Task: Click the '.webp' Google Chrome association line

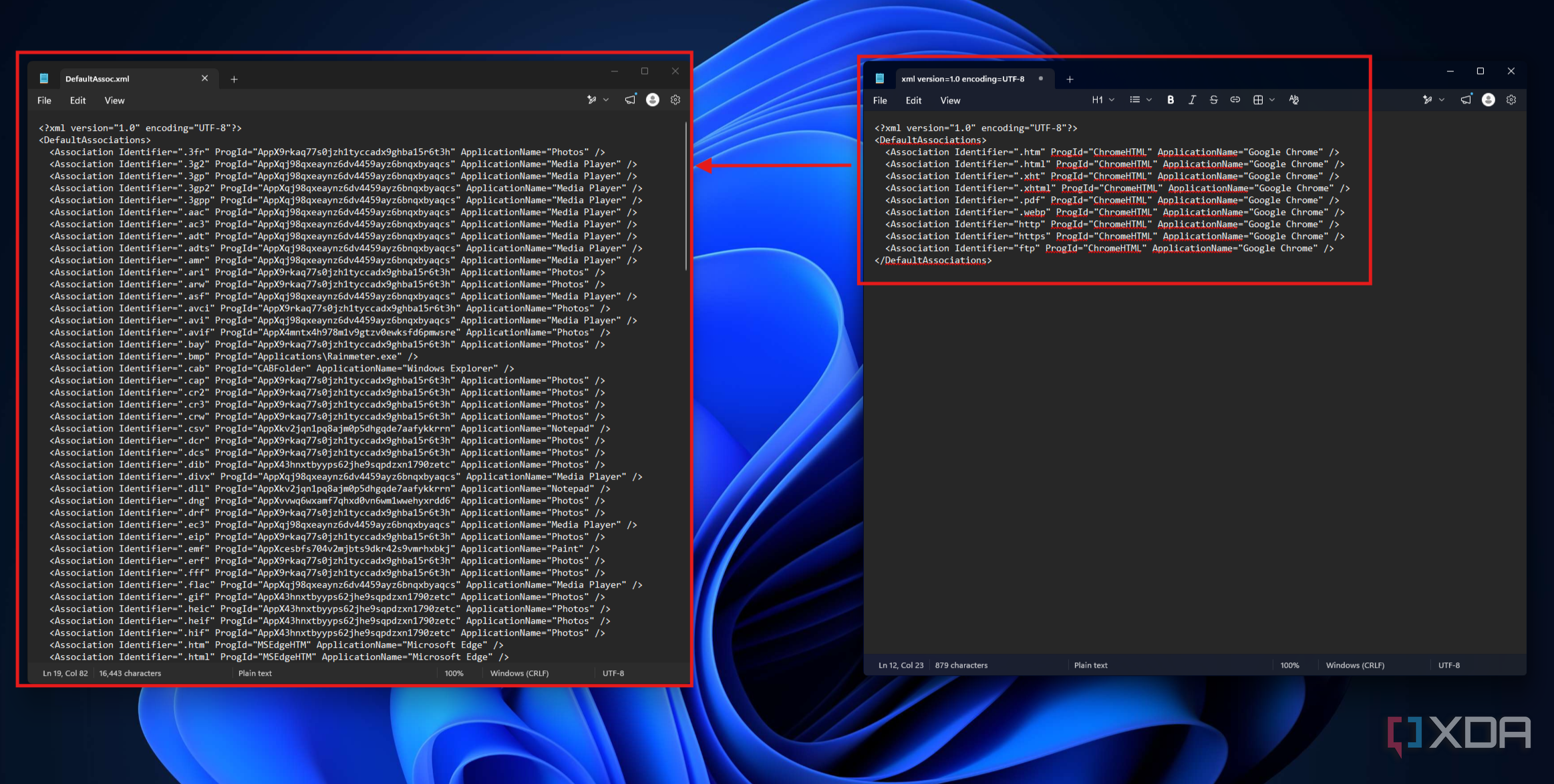Action: 1115,212
